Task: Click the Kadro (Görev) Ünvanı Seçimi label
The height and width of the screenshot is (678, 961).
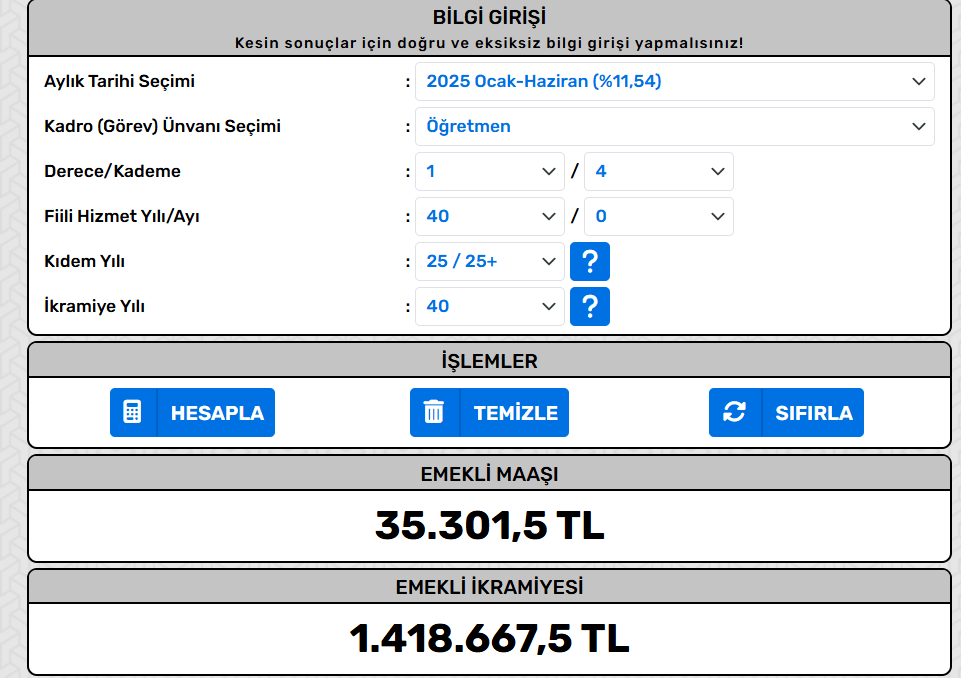Action: click(x=162, y=126)
